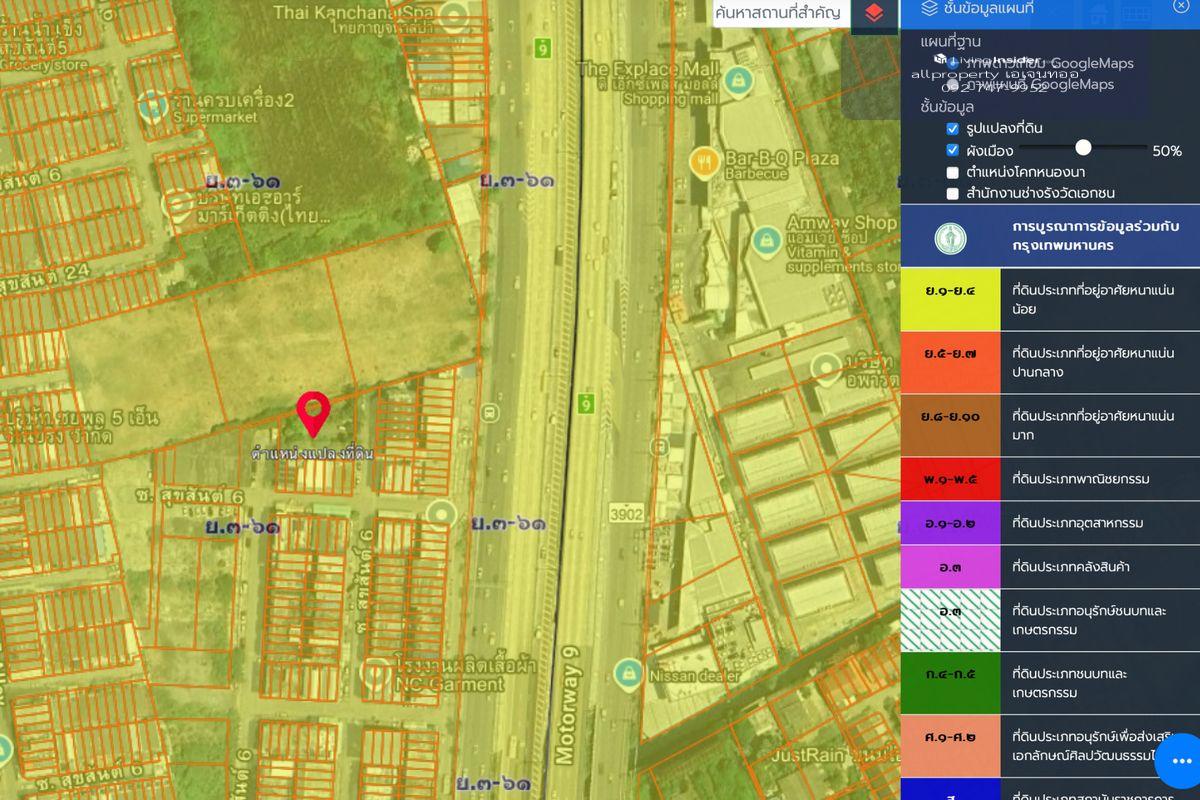Enable the ตำแหน่งโคกหนองนา layer checkbox
Viewport: 1200px width, 800px height.
[x=953, y=172]
